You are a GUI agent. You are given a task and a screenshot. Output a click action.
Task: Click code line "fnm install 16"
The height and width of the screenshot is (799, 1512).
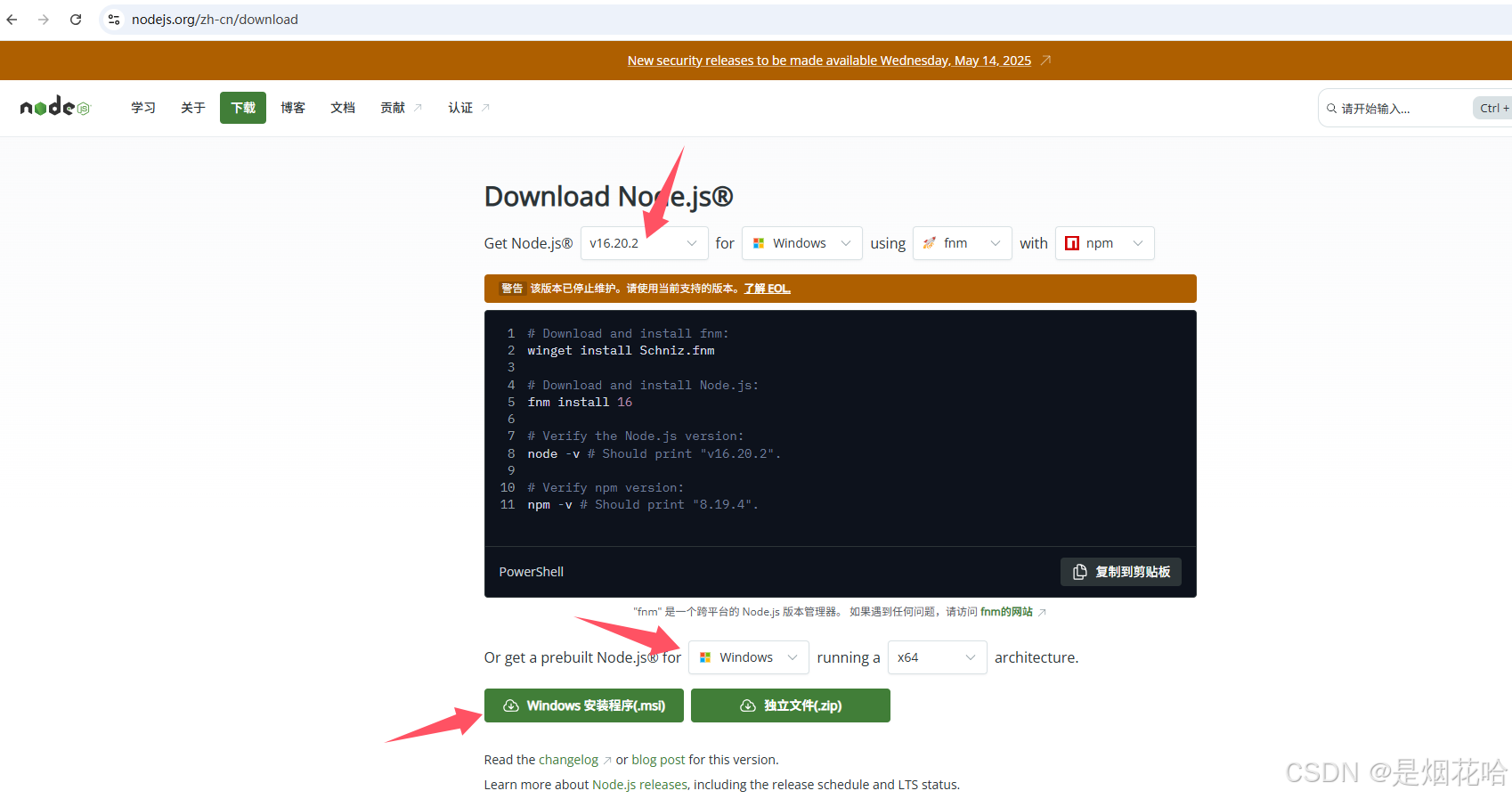click(x=580, y=403)
